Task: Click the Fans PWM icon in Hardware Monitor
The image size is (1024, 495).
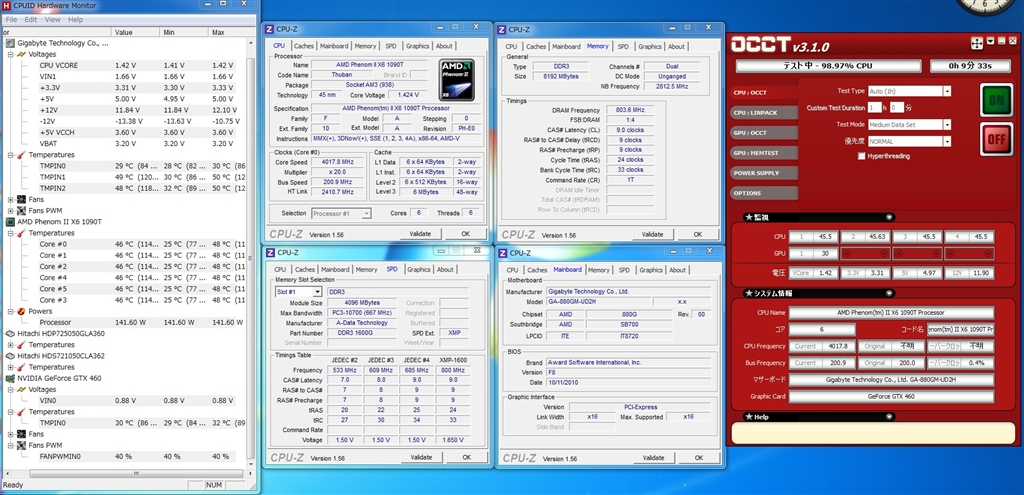Action: tap(21, 210)
